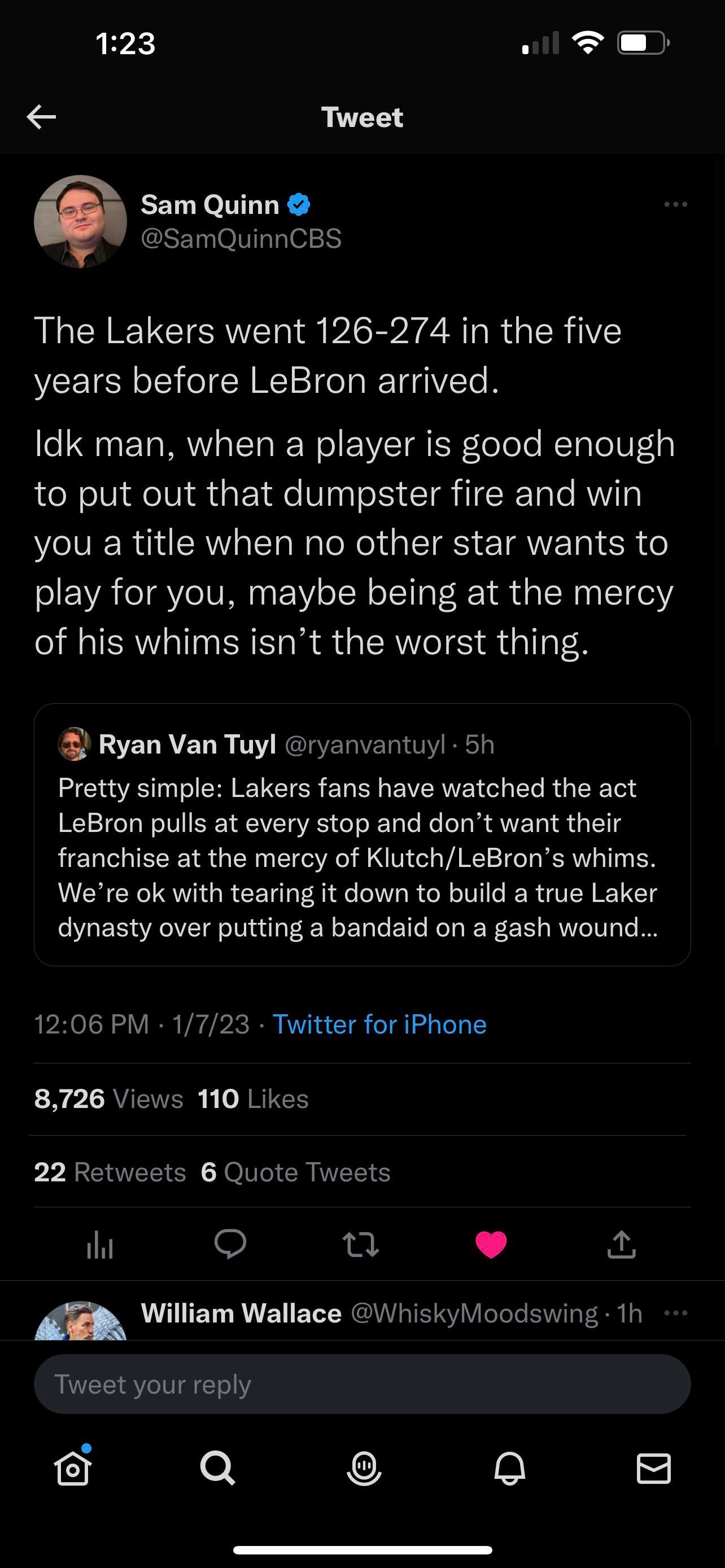
Task: Open the three-dot menu on Sam Quinn's tweet
Action: click(676, 204)
